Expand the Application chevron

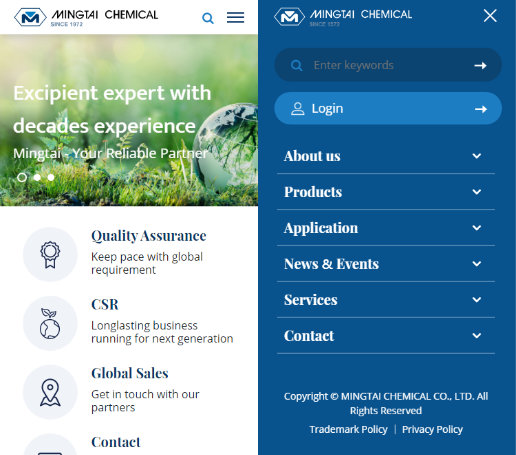tap(477, 228)
